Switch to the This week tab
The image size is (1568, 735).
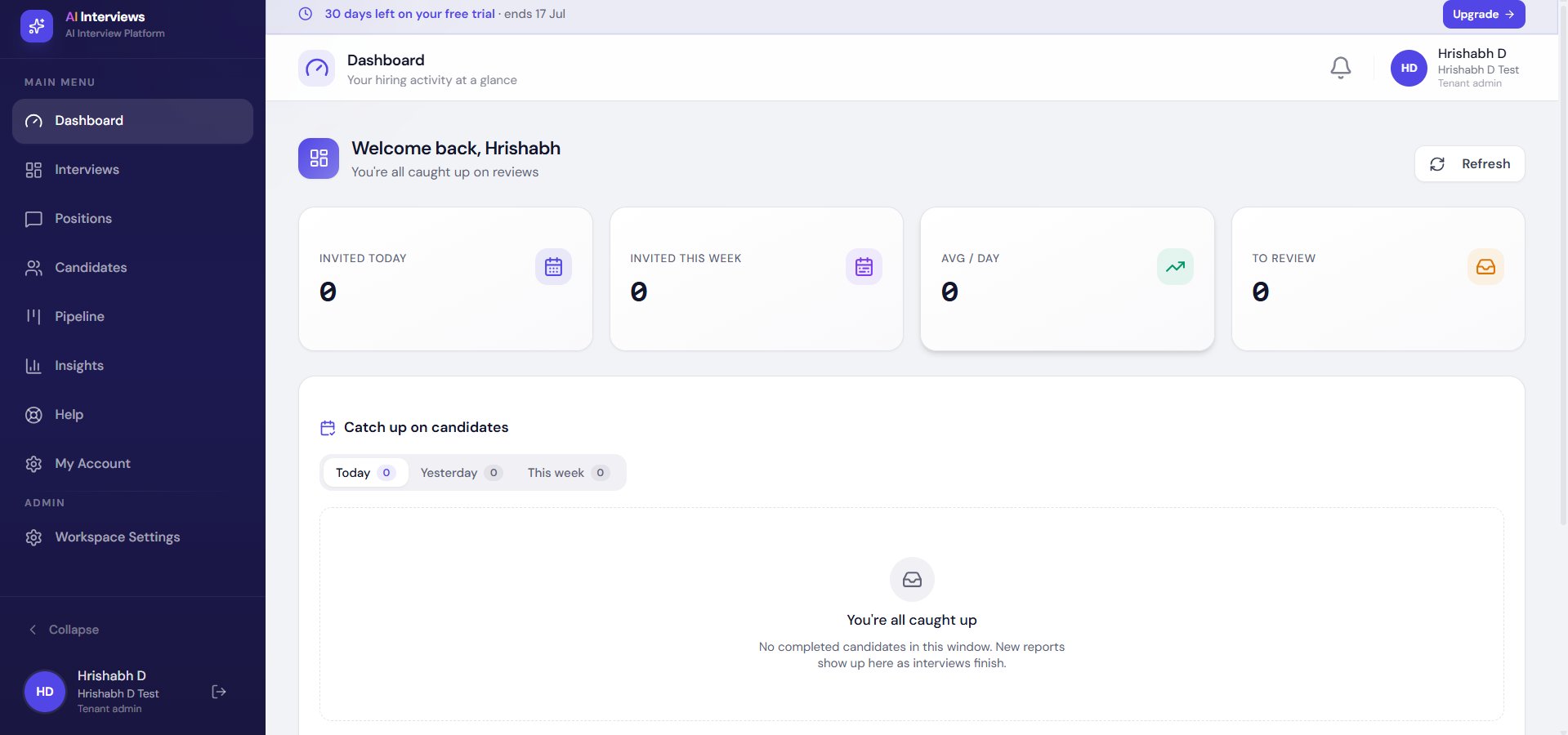click(569, 473)
